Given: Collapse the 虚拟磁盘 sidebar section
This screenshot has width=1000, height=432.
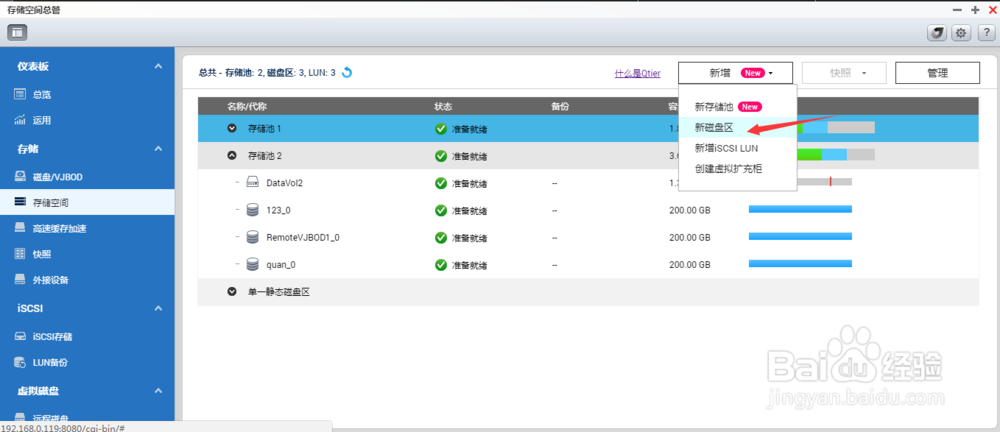Looking at the screenshot, I should (x=158, y=391).
